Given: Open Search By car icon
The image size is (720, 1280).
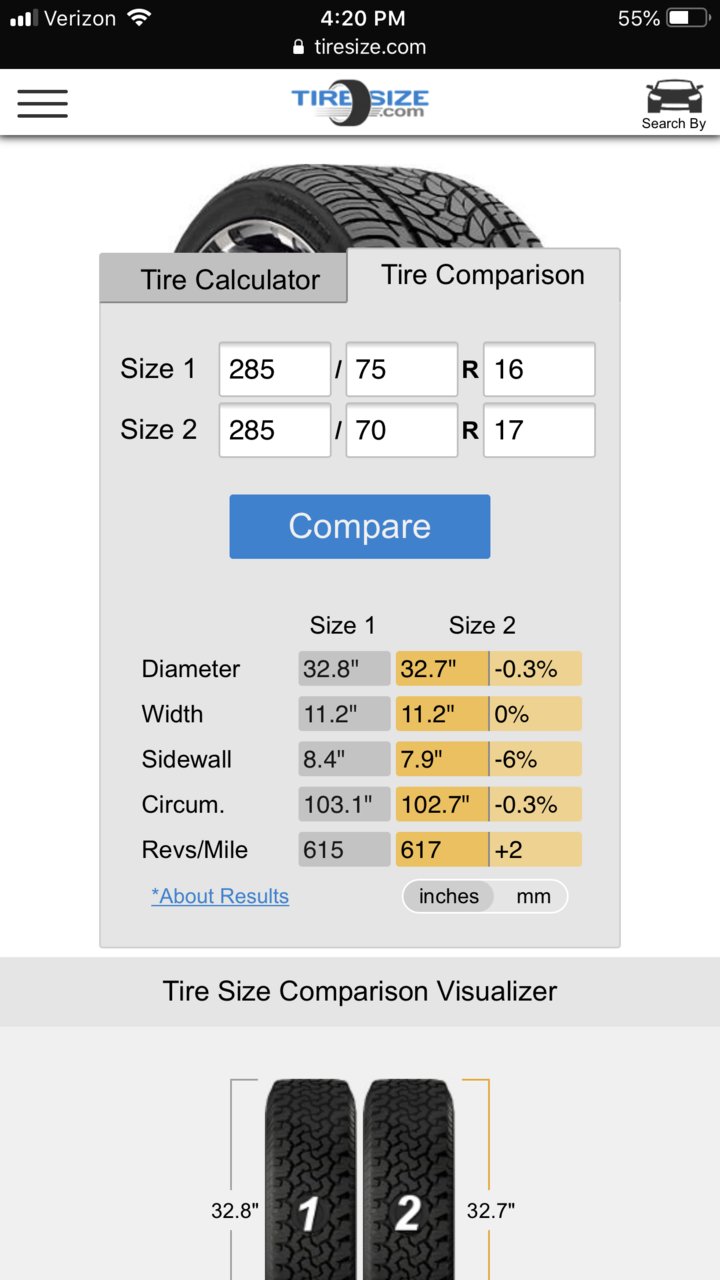Looking at the screenshot, I should (x=674, y=105).
